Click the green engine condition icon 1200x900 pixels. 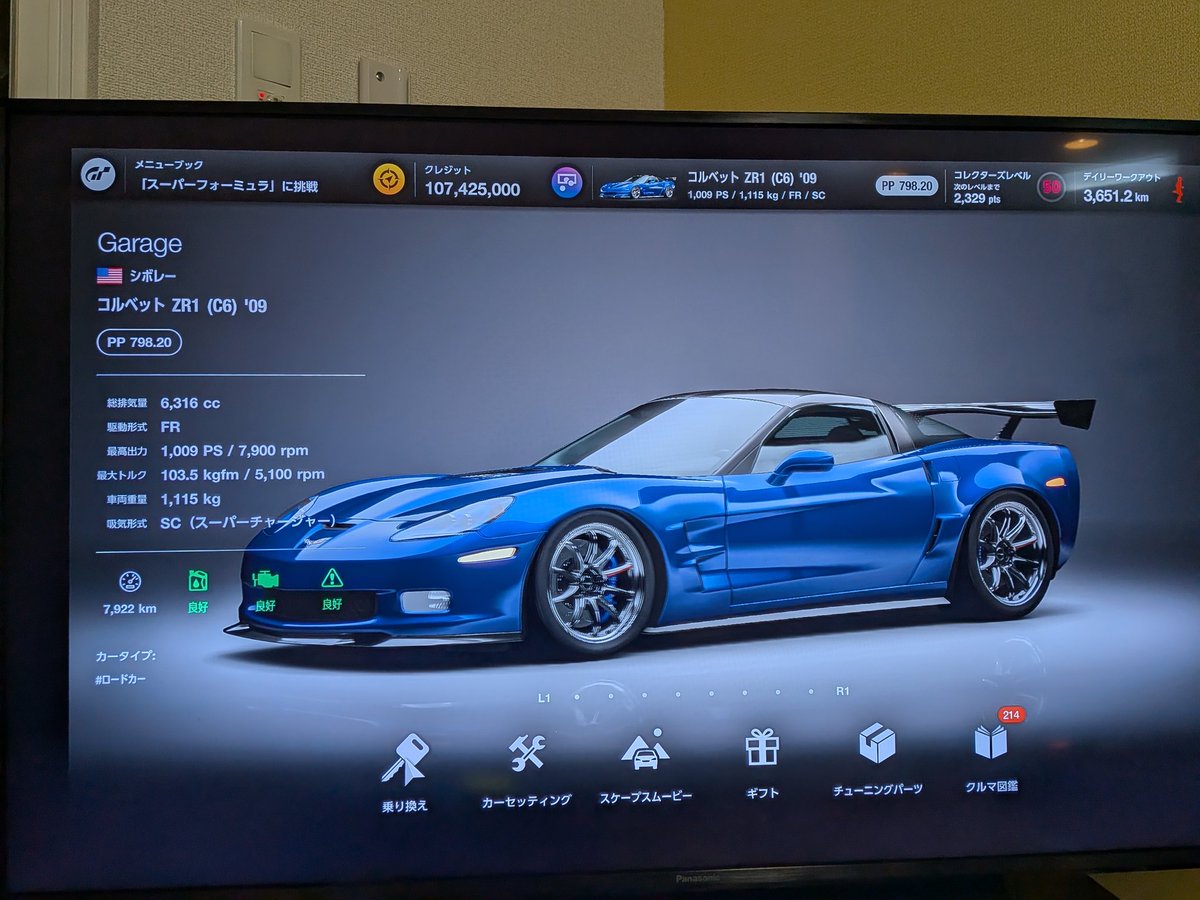click(266, 579)
